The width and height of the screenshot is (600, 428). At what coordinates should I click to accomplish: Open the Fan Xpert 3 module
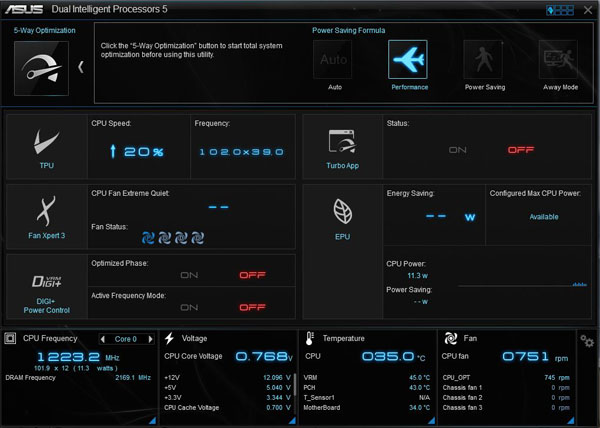coord(46,216)
